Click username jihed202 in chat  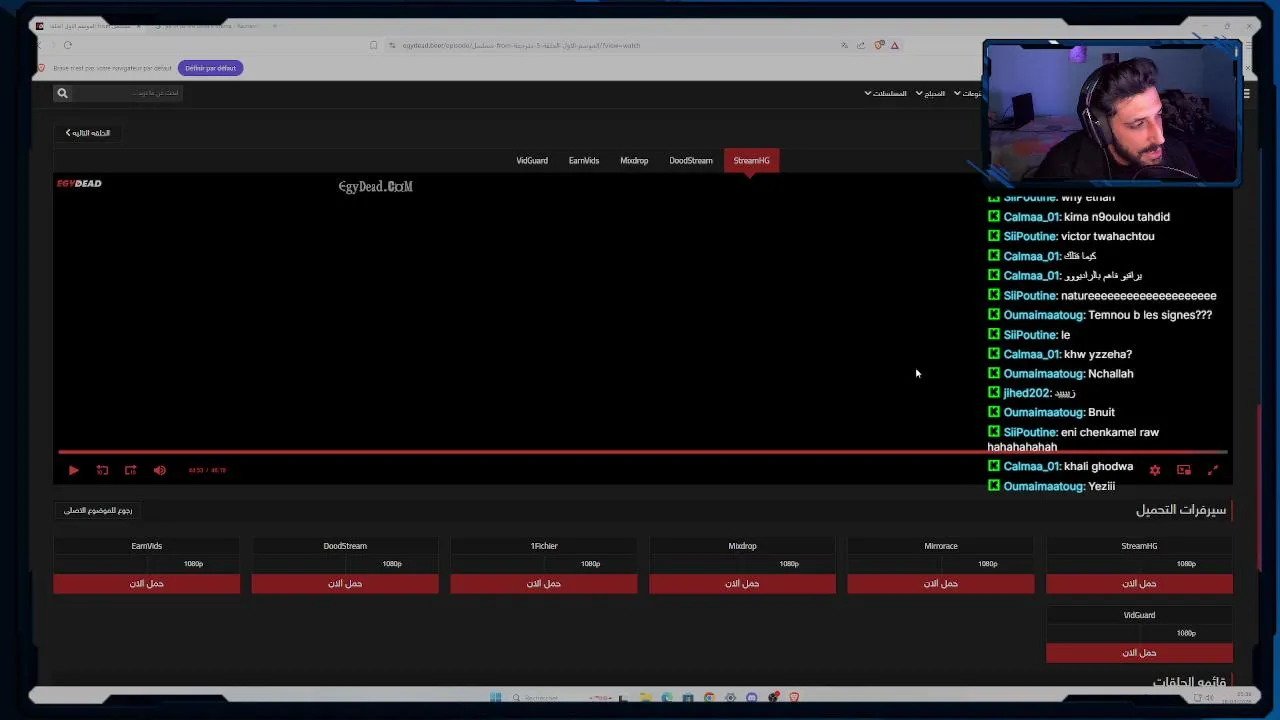(x=1026, y=393)
